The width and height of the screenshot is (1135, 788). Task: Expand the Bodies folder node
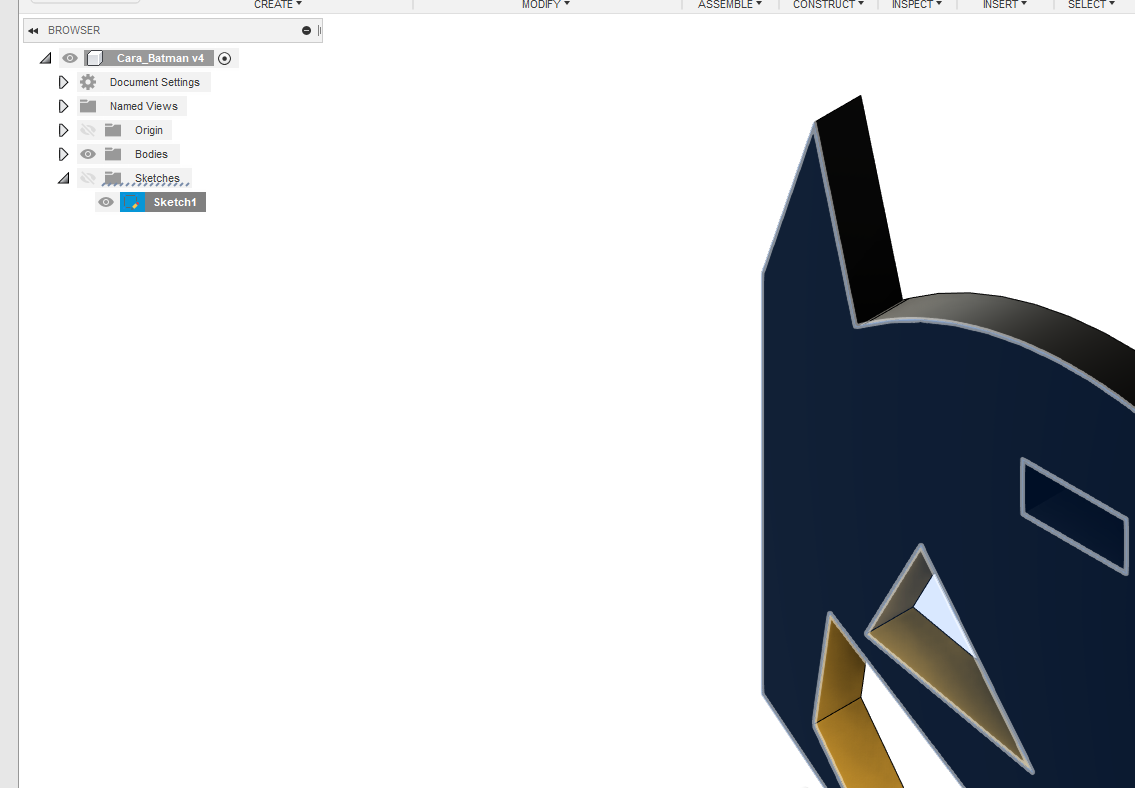pos(63,154)
